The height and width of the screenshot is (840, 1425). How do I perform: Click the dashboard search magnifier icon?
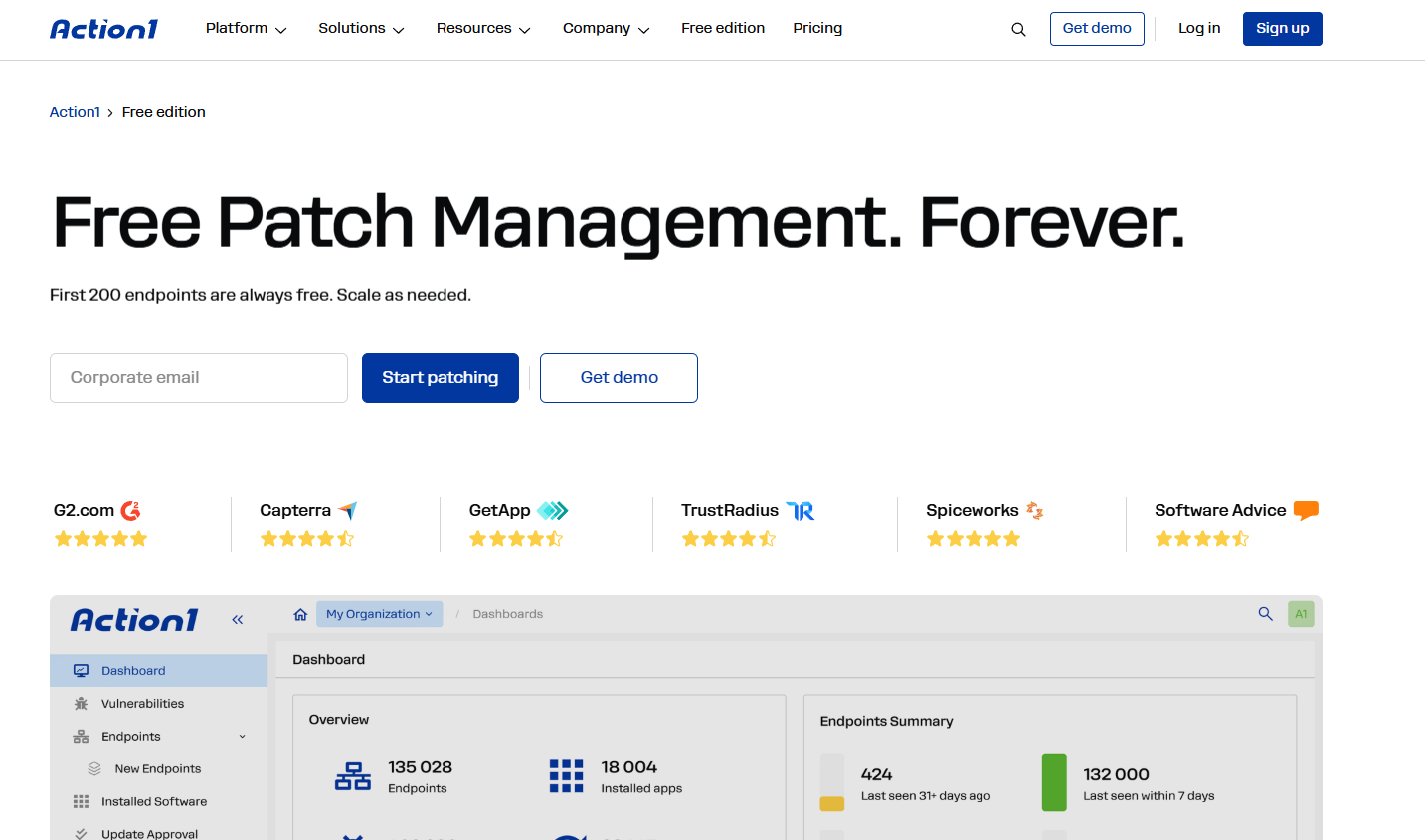(1265, 614)
